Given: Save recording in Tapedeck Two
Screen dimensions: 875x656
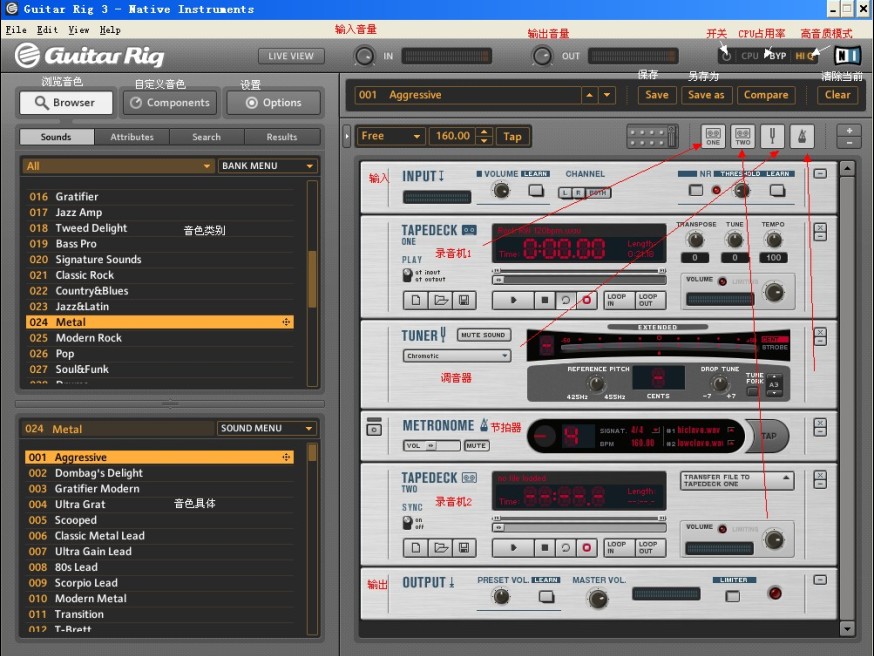Looking at the screenshot, I should pyautogui.click(x=464, y=548).
